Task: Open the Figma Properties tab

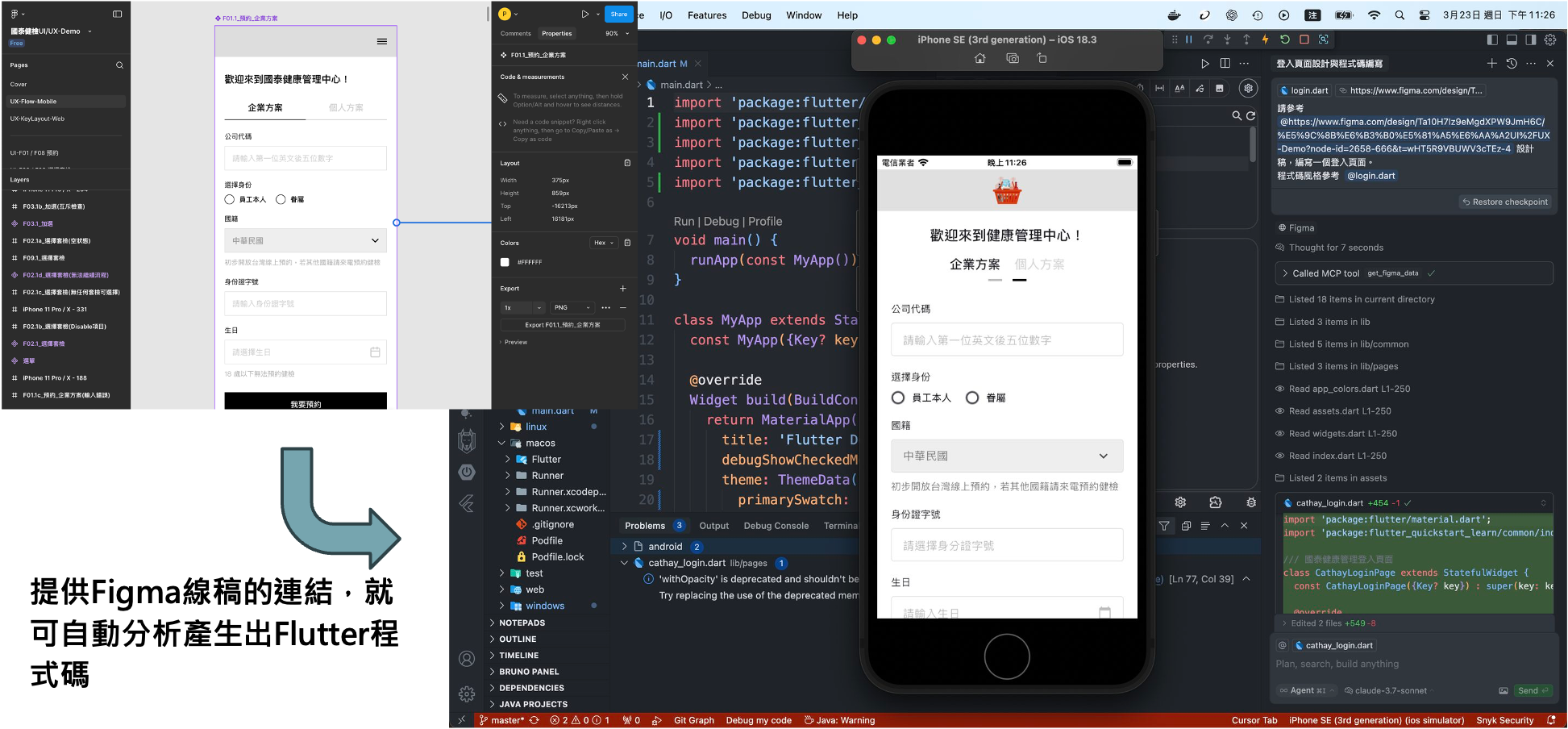Action: click(556, 34)
